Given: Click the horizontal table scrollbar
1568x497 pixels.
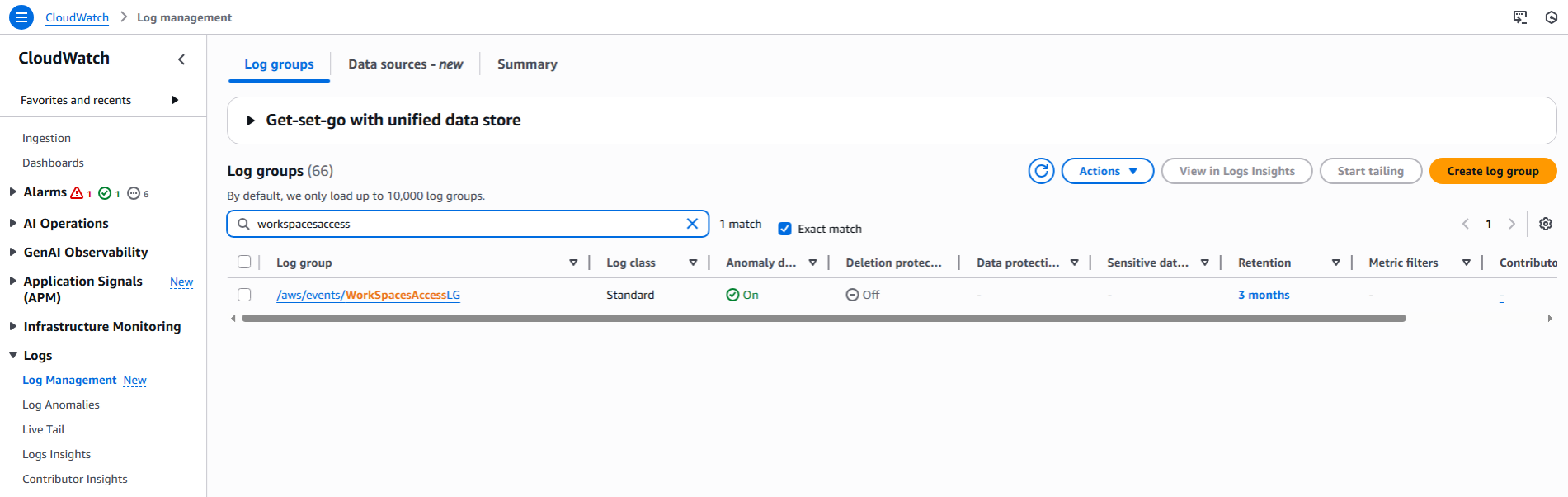Looking at the screenshot, I should 823,318.
